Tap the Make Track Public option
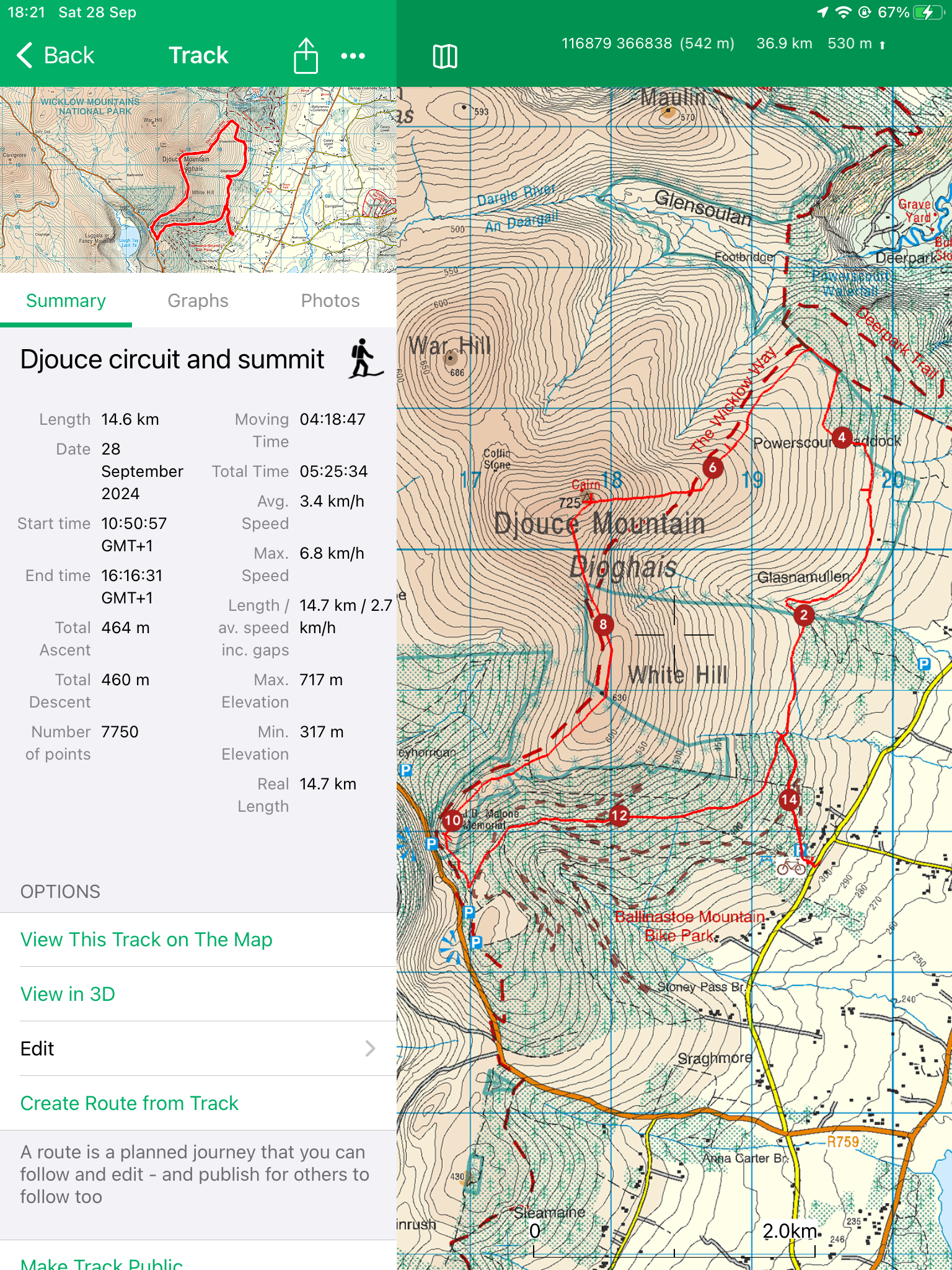Viewport: 952px width, 1270px height. coord(101,1263)
